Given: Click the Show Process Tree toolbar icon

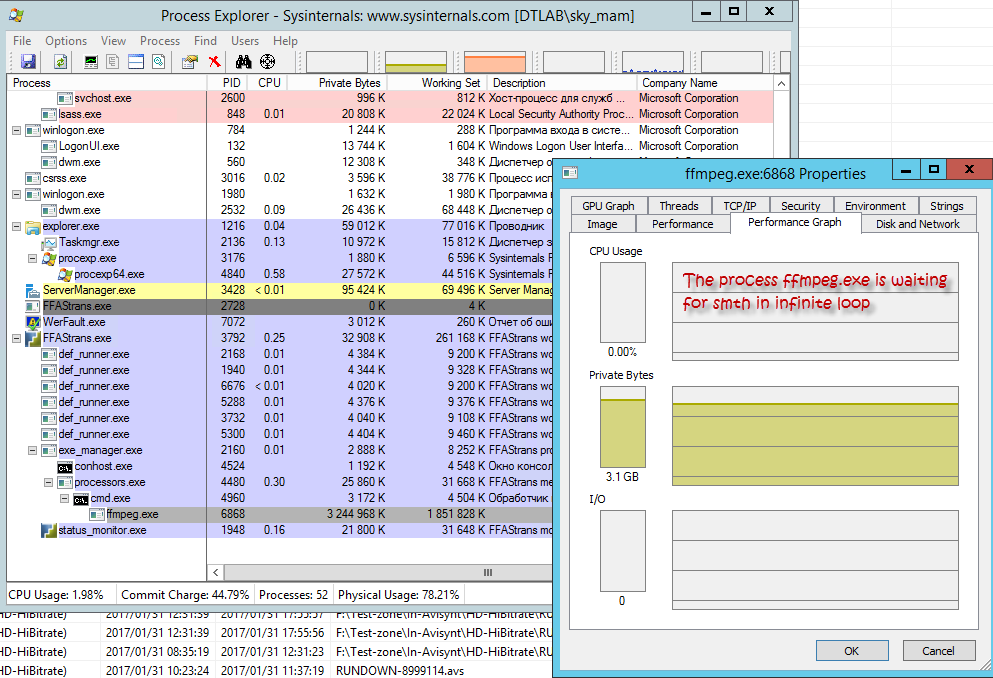Looking at the screenshot, I should coord(113,61).
